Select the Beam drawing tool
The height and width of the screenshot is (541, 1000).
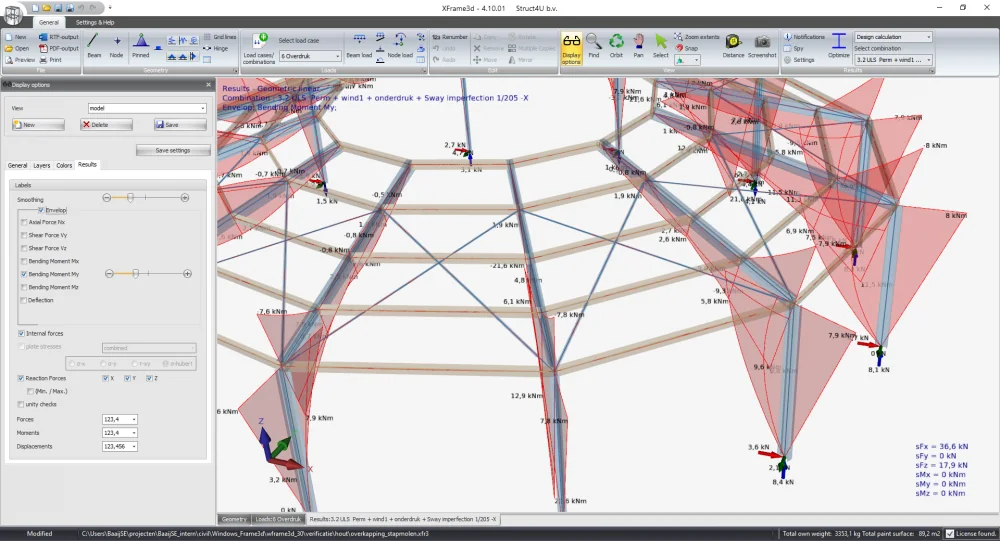point(94,46)
